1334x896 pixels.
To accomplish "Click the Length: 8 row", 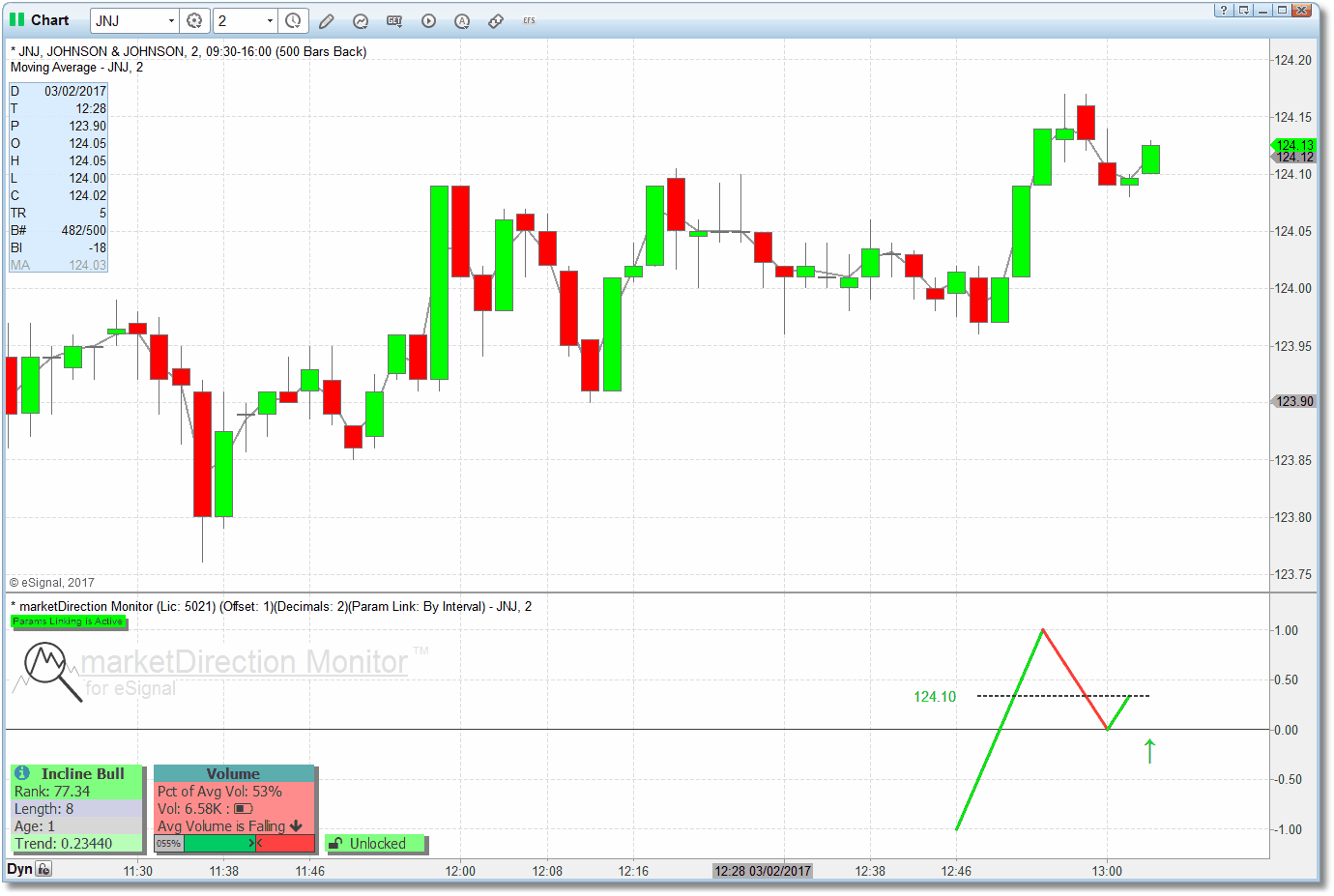I will [x=77, y=809].
